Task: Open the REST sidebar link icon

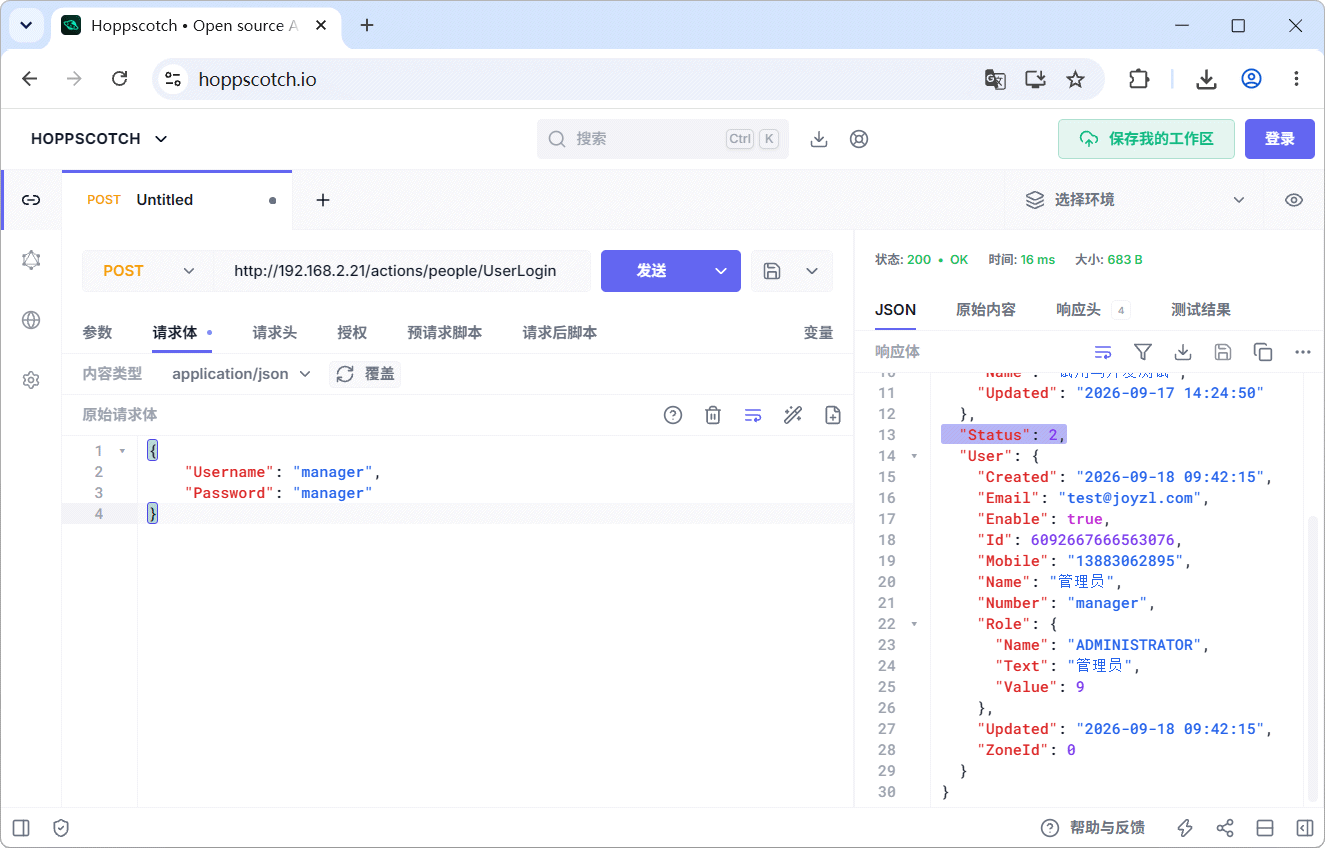Action: pyautogui.click(x=31, y=200)
